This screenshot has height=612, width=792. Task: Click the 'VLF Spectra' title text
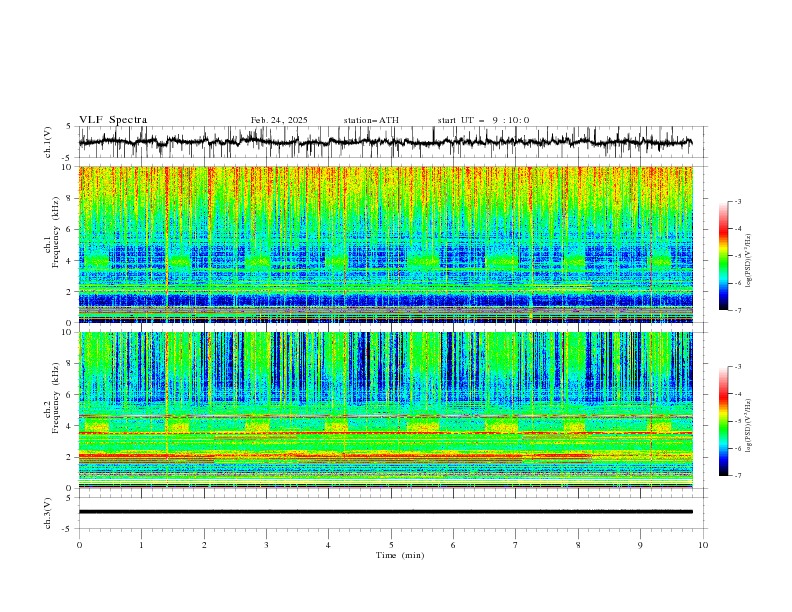(113, 120)
